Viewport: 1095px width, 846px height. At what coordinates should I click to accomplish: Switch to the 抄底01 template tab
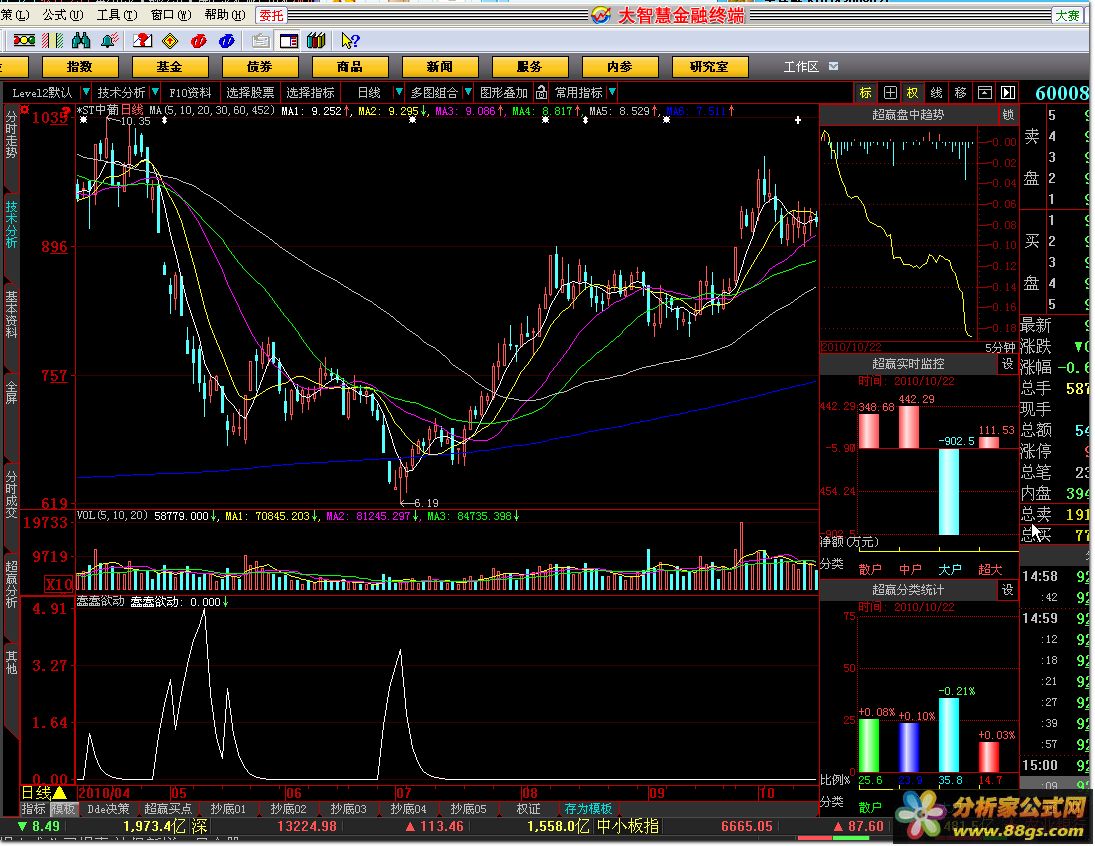pyautogui.click(x=228, y=808)
